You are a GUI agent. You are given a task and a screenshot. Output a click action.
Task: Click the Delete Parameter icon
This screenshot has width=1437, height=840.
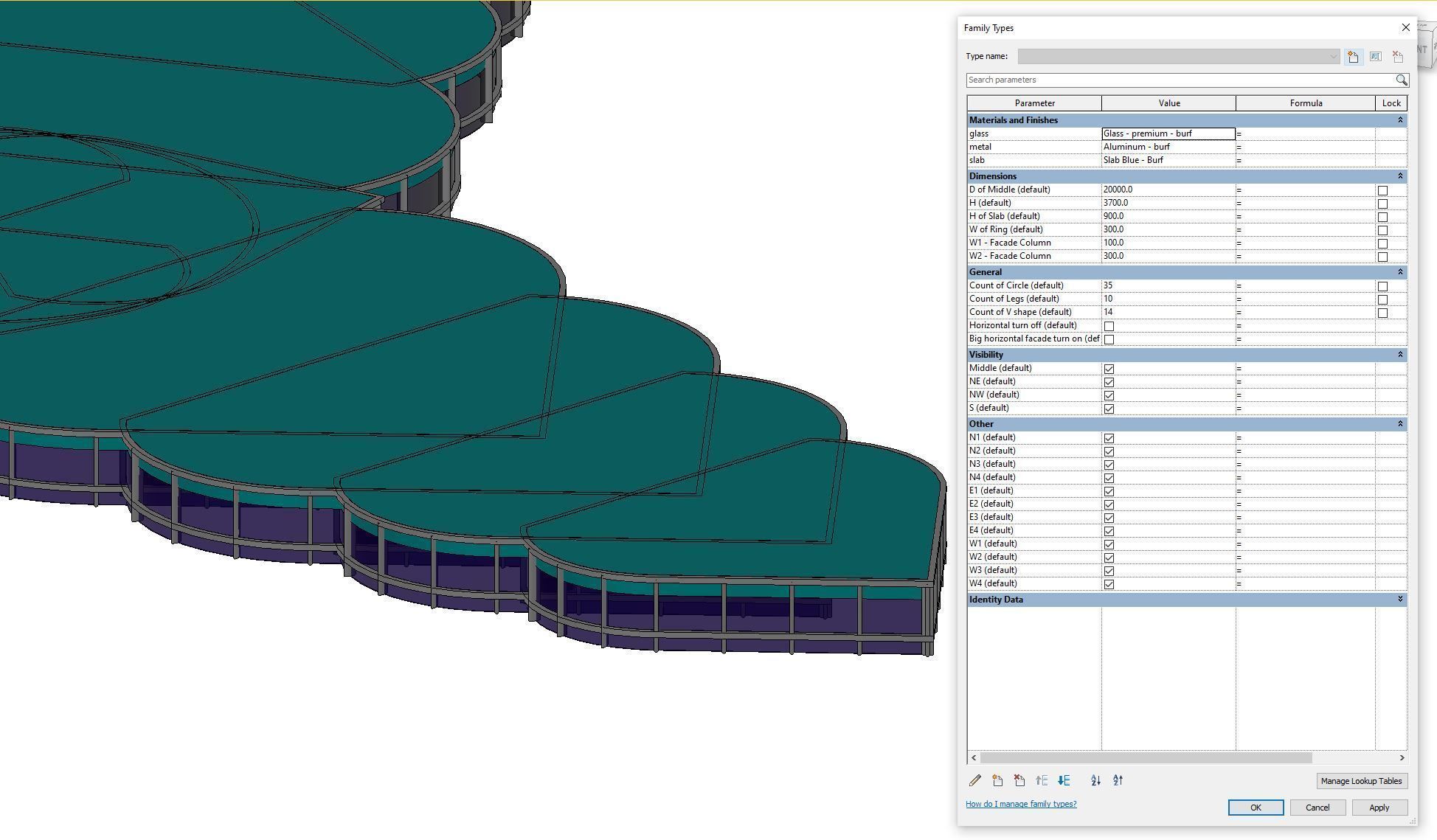[x=1019, y=780]
